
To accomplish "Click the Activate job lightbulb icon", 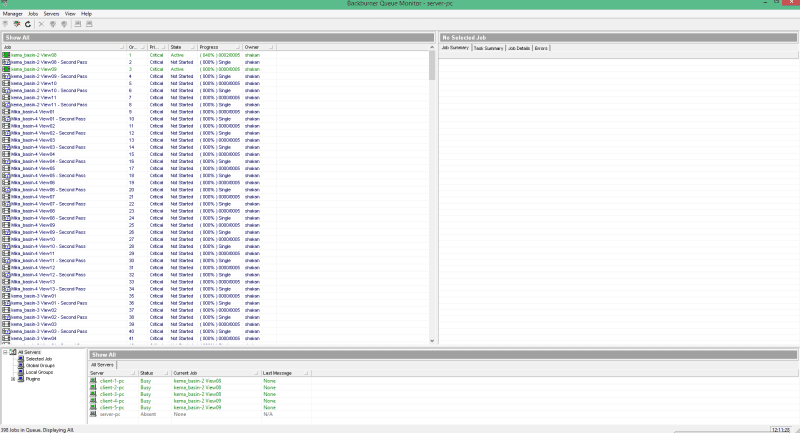I will point(53,22).
